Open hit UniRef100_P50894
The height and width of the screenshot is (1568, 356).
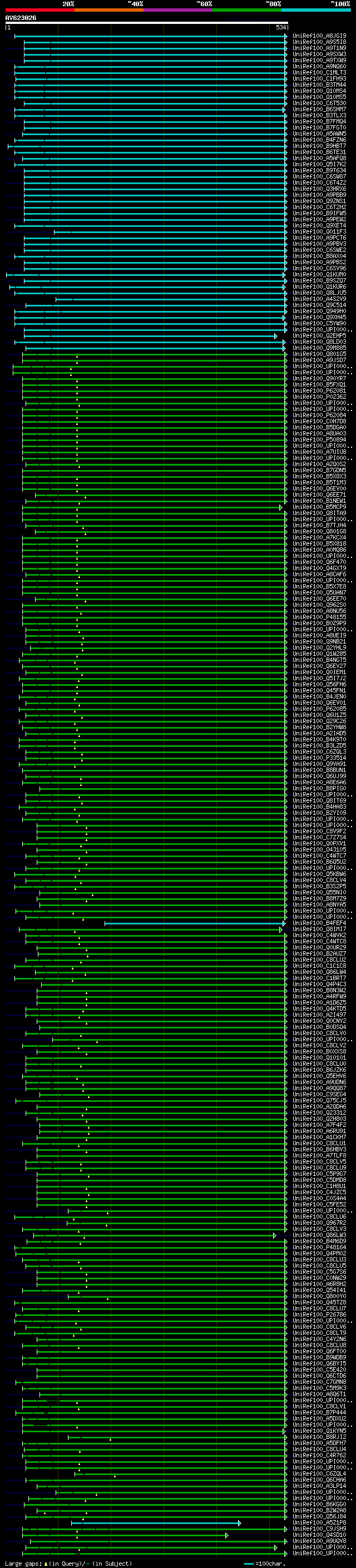319,439
